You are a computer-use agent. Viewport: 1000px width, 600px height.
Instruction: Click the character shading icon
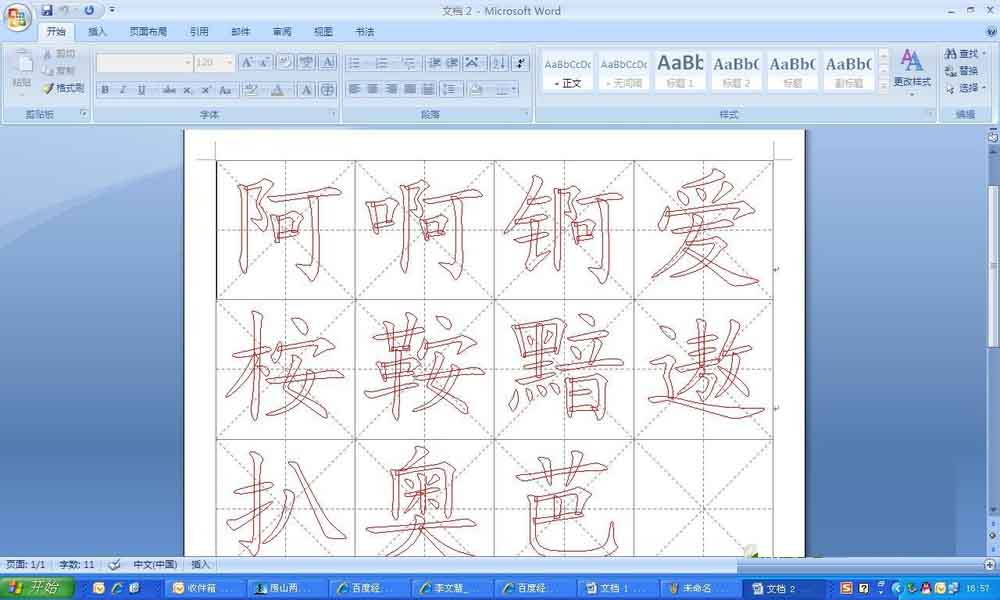point(307,90)
